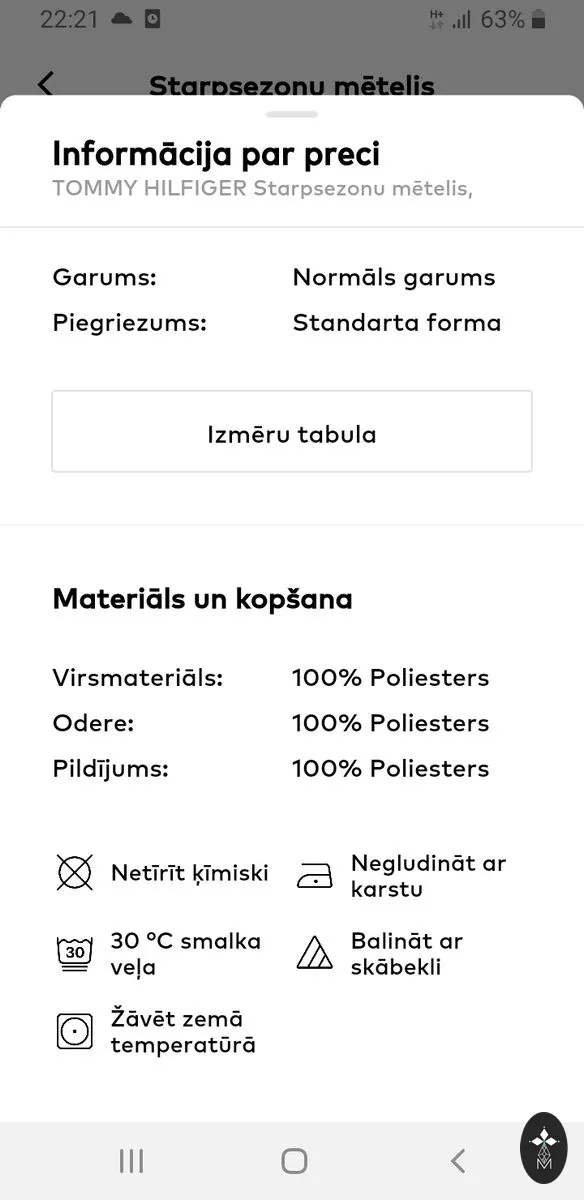Image resolution: width=584 pixels, height=1200 pixels.
Task: Tap the bleach triangle icon
Action: tap(315, 953)
